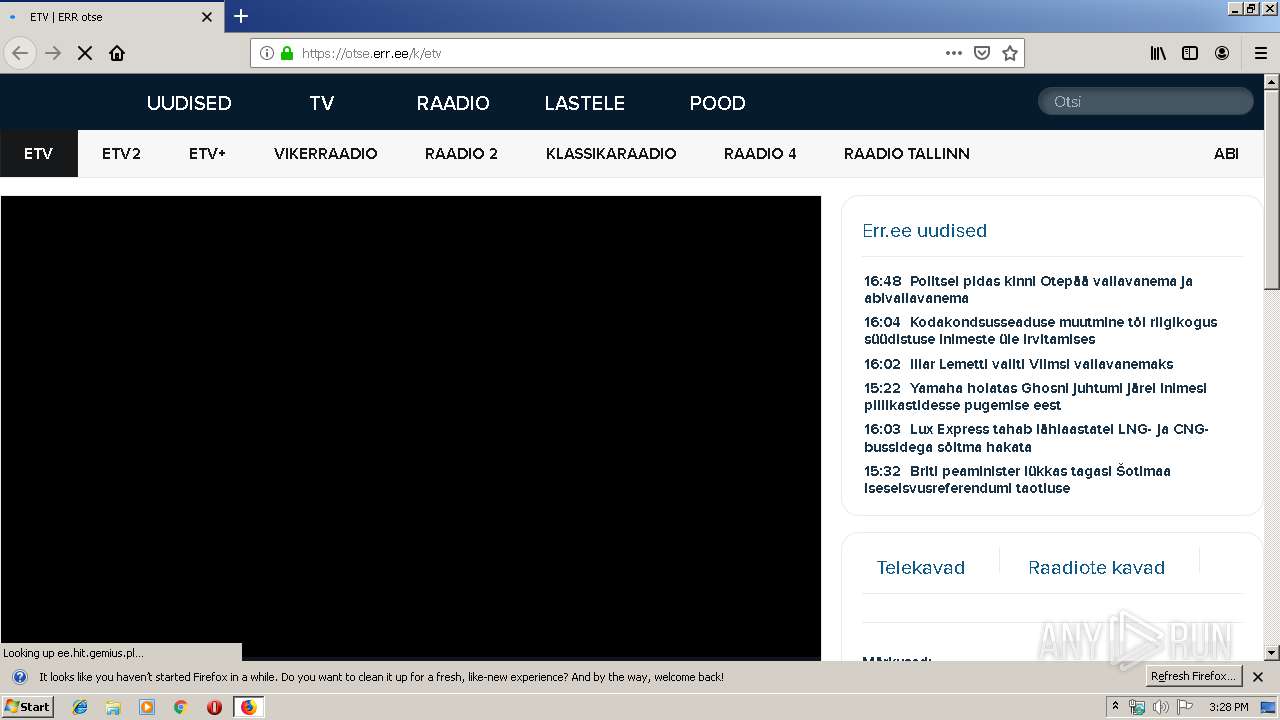Select the Telekavad tab
The width and height of the screenshot is (1280, 720).
[920, 568]
